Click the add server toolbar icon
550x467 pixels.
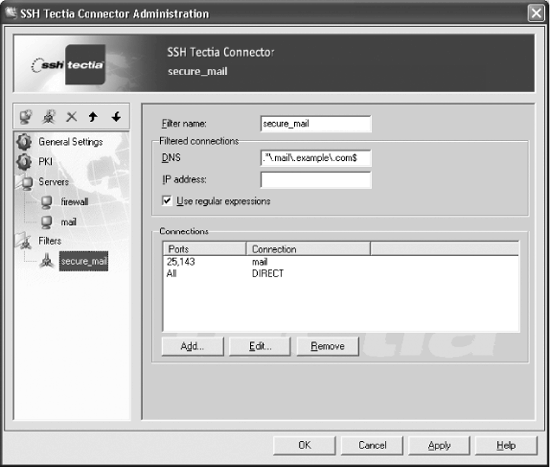click(26, 116)
